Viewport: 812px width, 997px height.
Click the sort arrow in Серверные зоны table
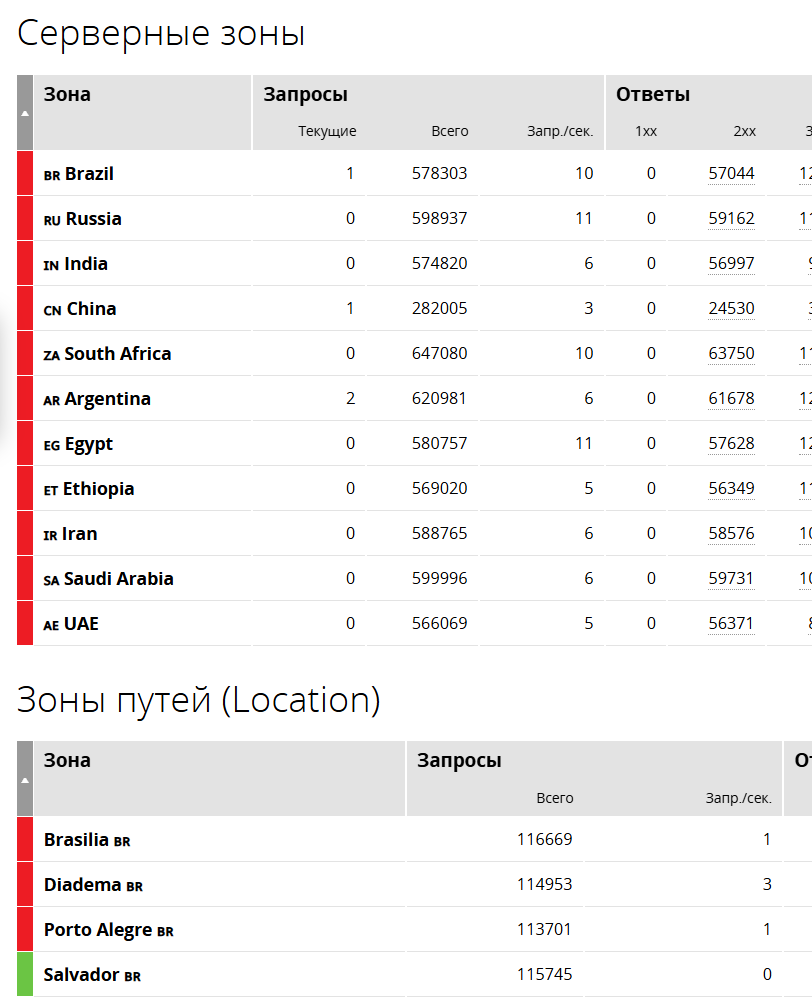[x=25, y=113]
